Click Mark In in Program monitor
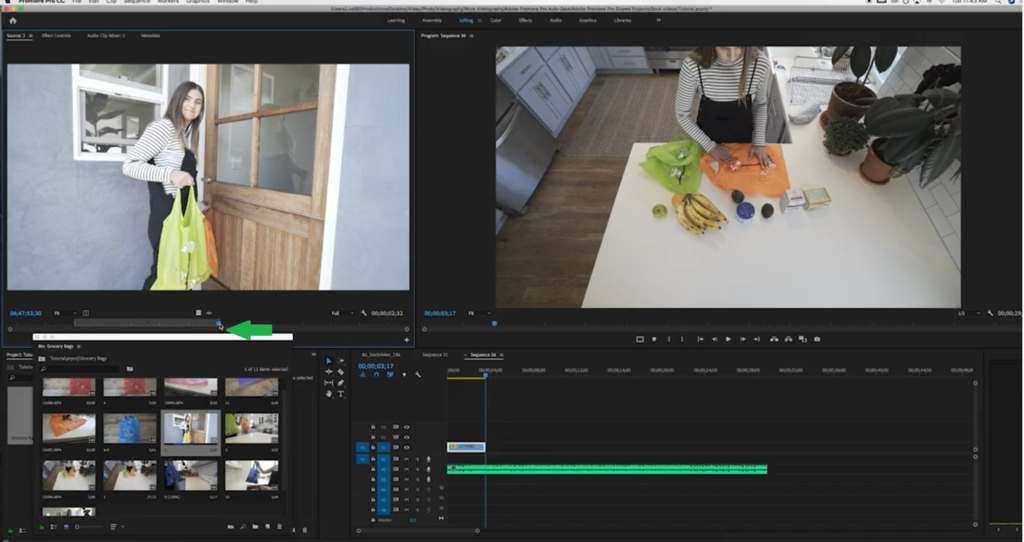Image resolution: width=1024 pixels, height=542 pixels. (x=669, y=340)
